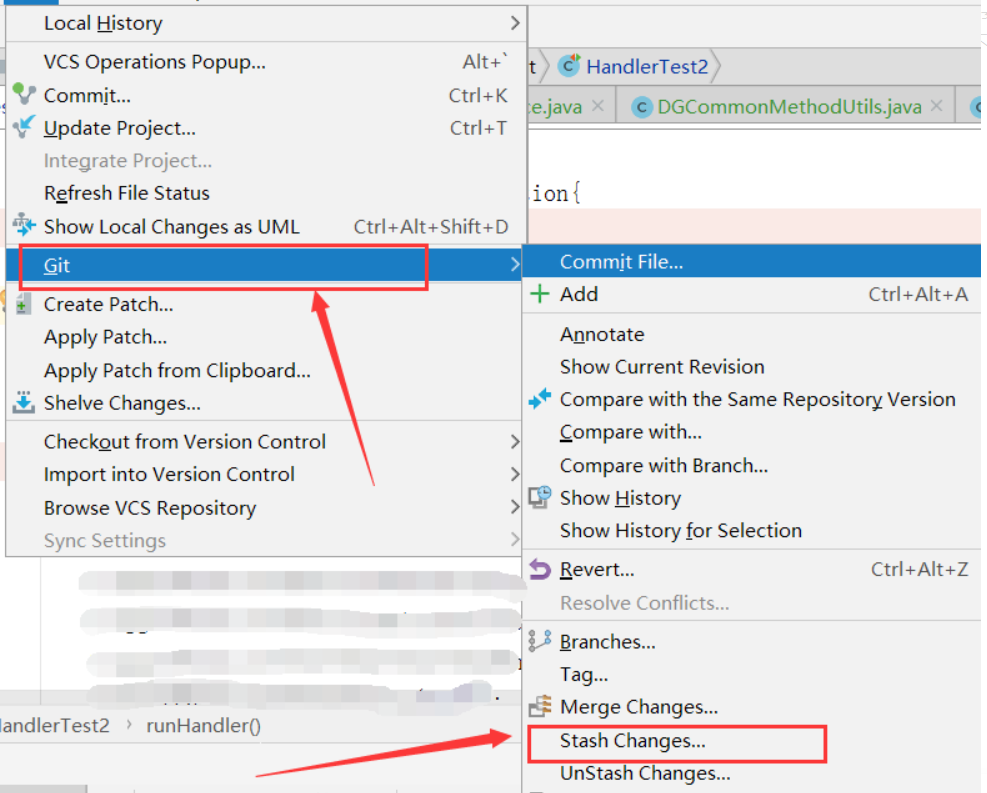This screenshot has width=987, height=793.
Task: Click the Merge Changes icon
Action: (540, 706)
